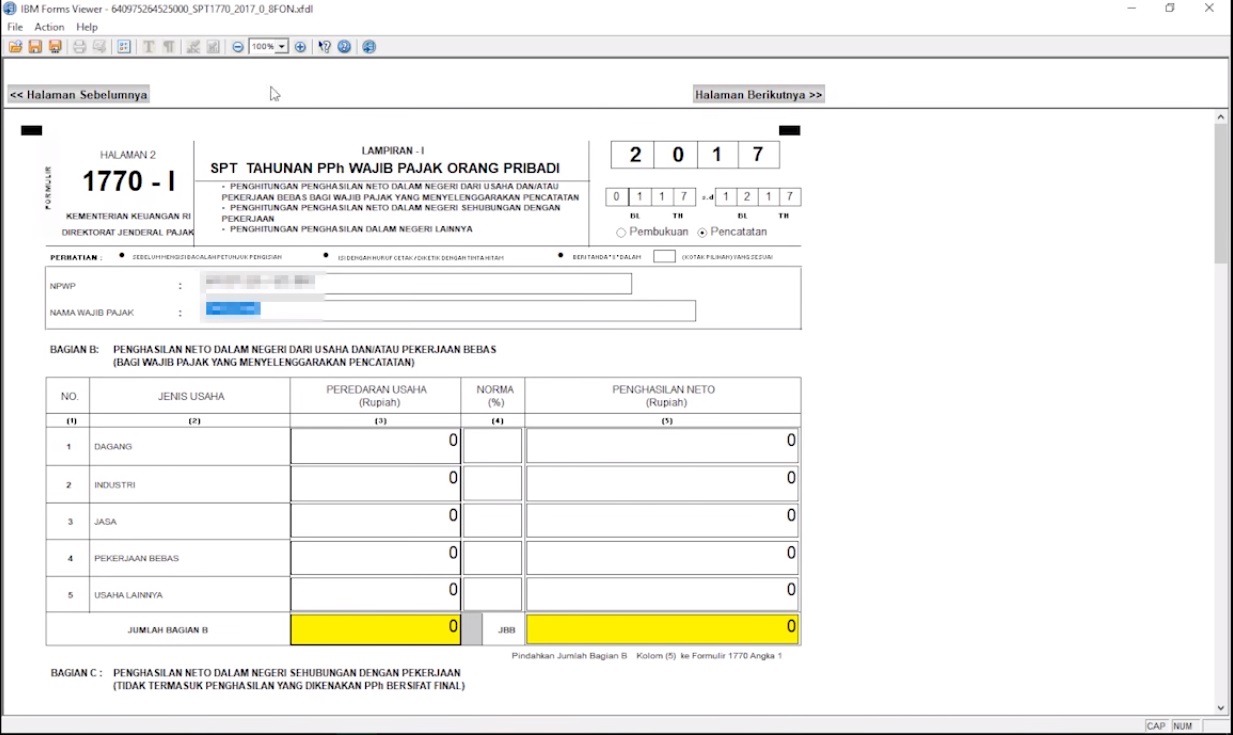The image size is (1233, 735).
Task: Save the current form
Action: point(36,46)
